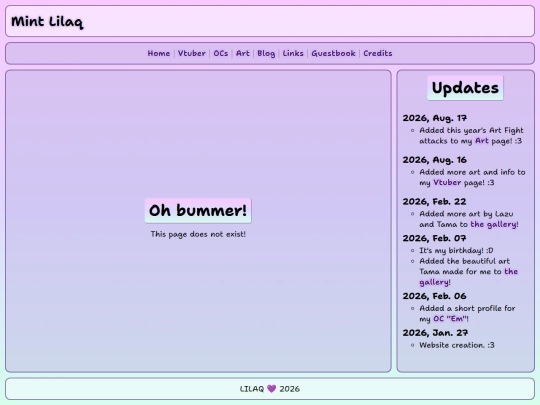The height and width of the screenshot is (405, 540).
Task: Go to the Credits nav link
Action: click(378, 53)
